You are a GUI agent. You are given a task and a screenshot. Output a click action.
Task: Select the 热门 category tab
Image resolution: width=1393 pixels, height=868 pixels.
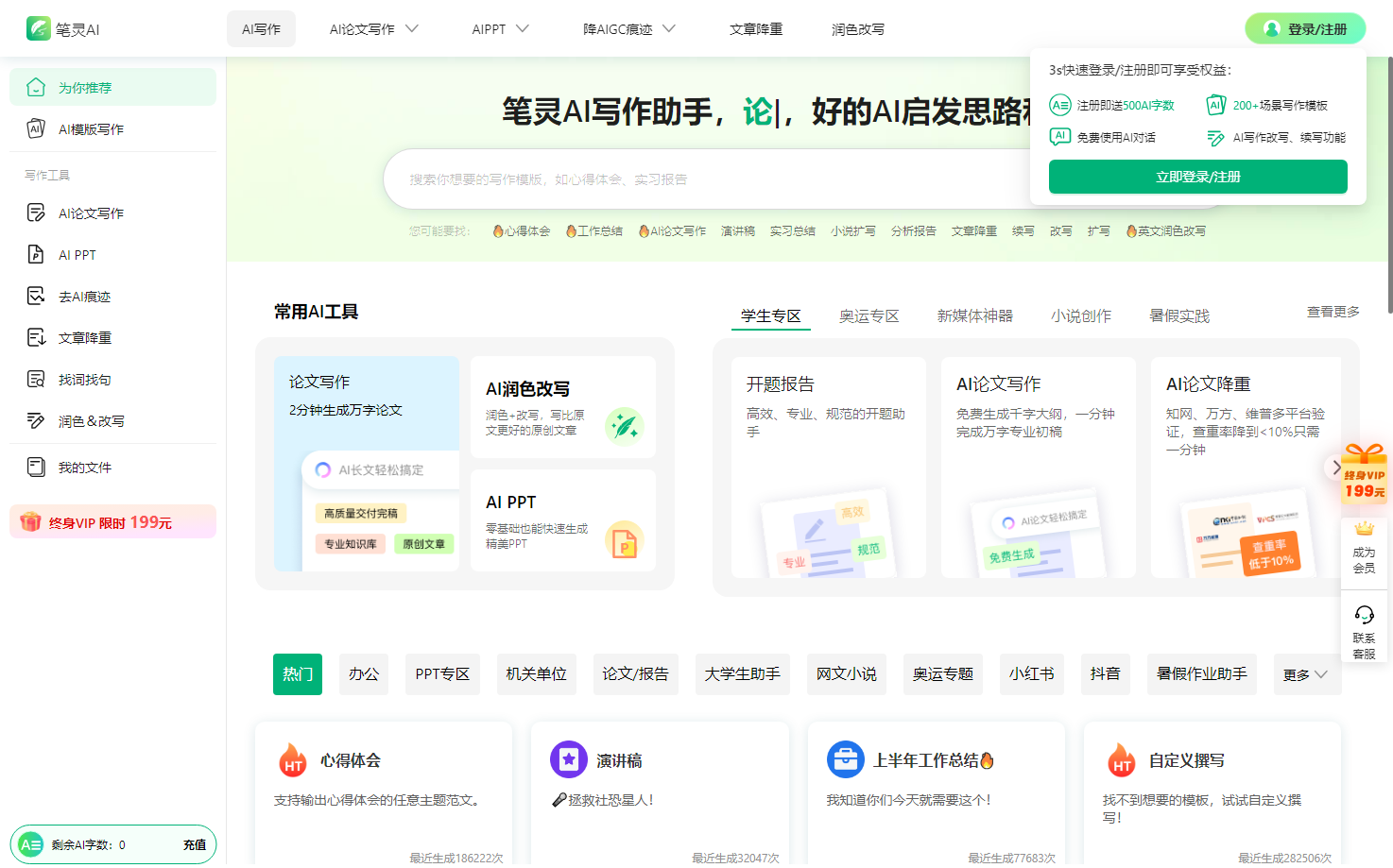pyautogui.click(x=298, y=674)
